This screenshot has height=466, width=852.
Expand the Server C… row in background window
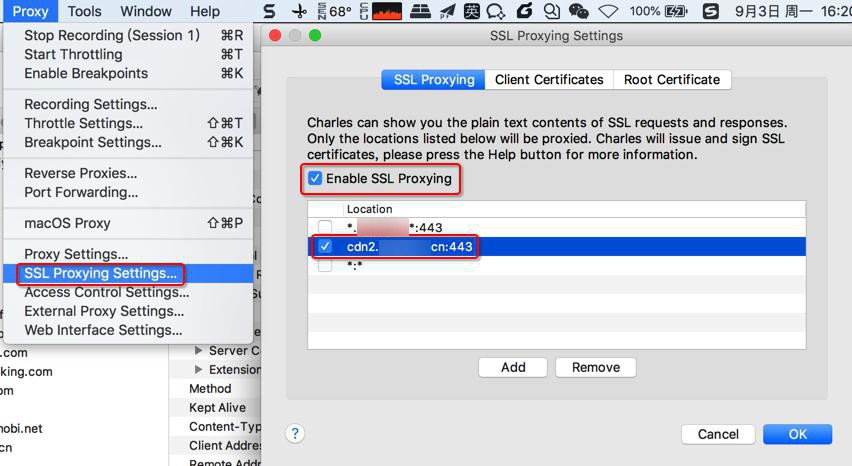(199, 351)
